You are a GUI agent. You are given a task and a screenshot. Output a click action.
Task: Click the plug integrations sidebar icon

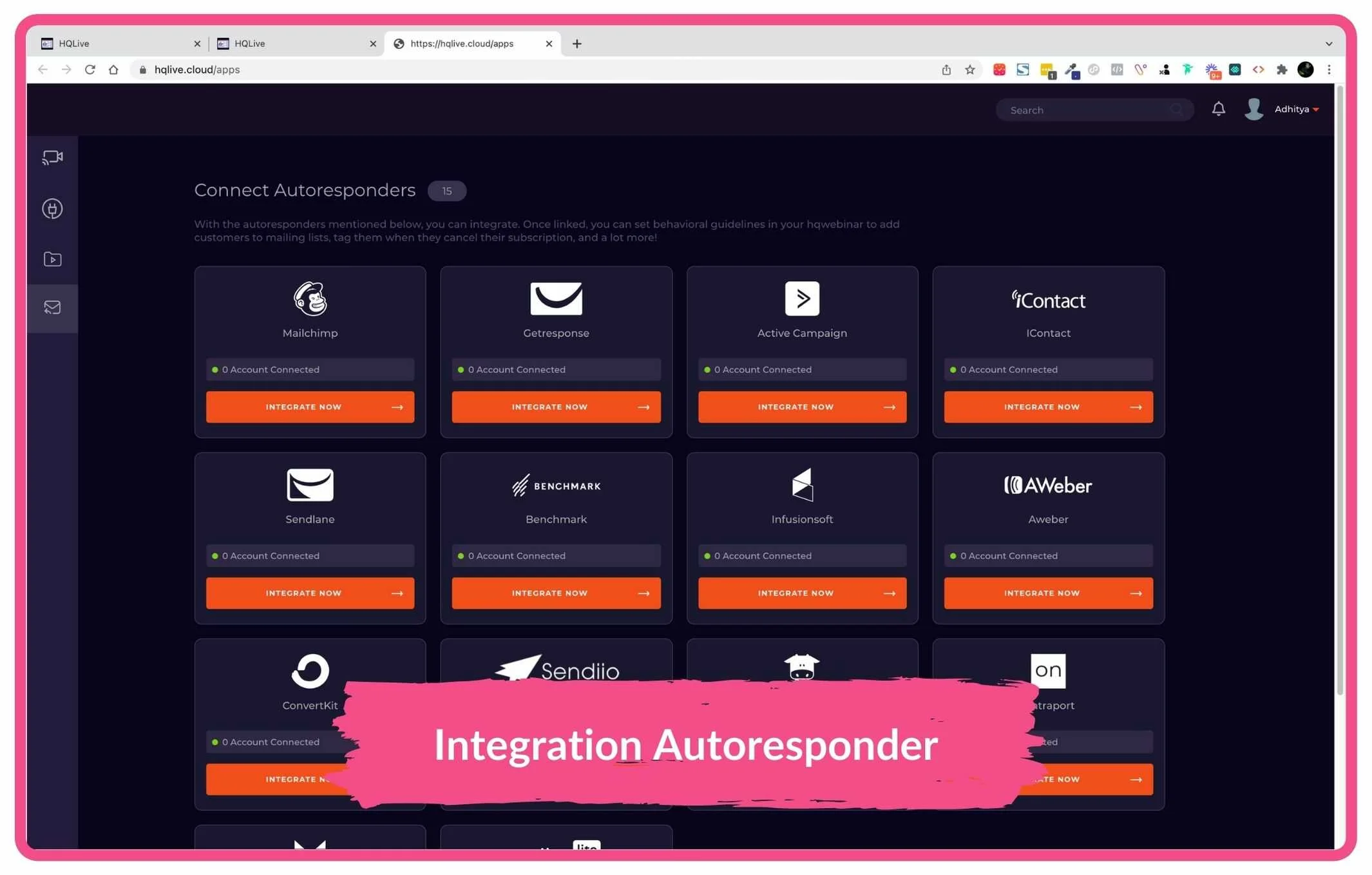pos(52,209)
